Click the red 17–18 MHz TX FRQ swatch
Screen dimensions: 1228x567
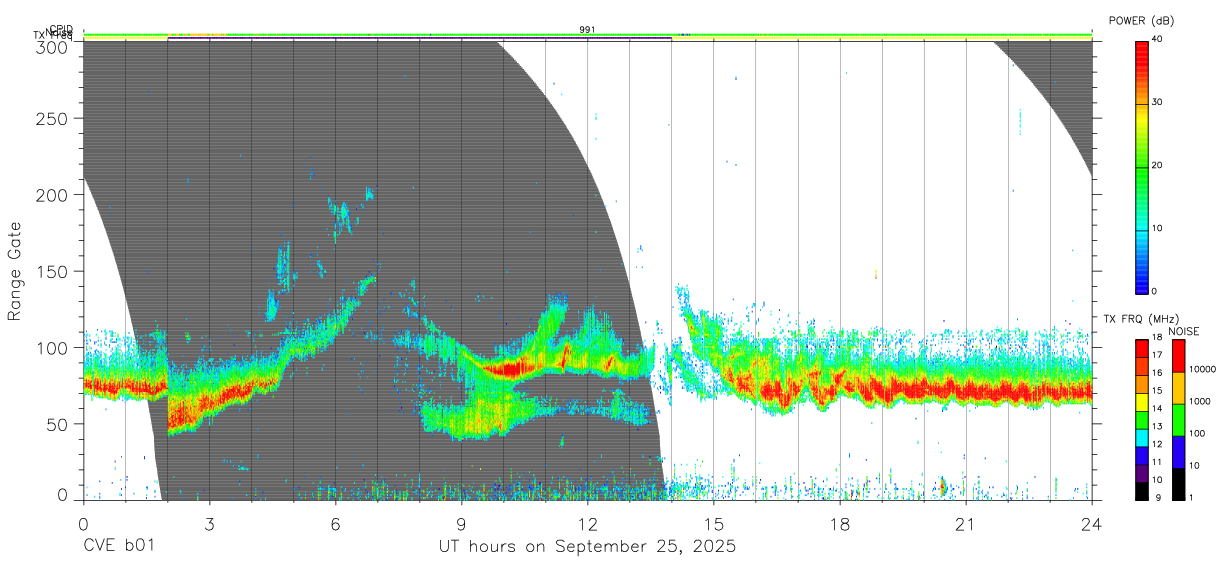click(1142, 348)
